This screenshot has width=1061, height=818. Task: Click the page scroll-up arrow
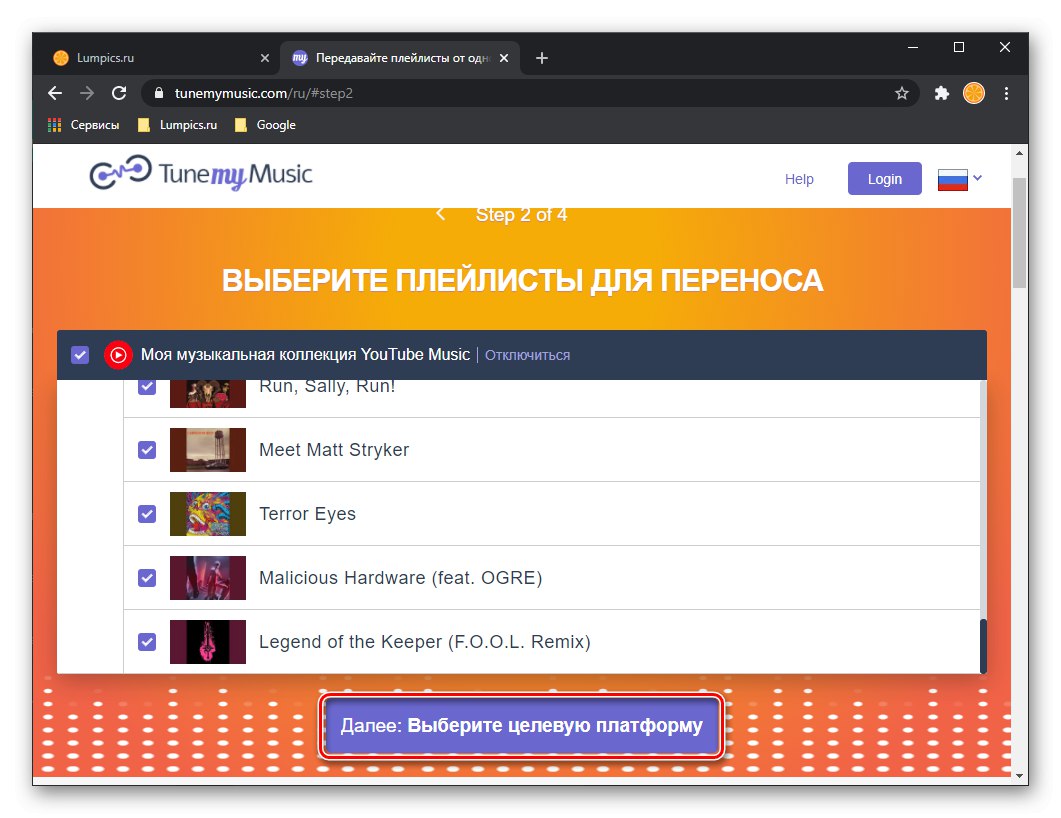click(x=1019, y=153)
